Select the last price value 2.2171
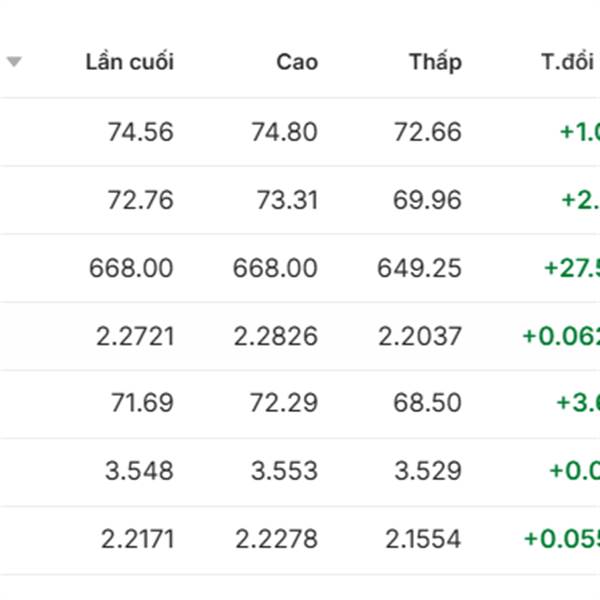The height and width of the screenshot is (600, 600). pyautogui.click(x=137, y=540)
